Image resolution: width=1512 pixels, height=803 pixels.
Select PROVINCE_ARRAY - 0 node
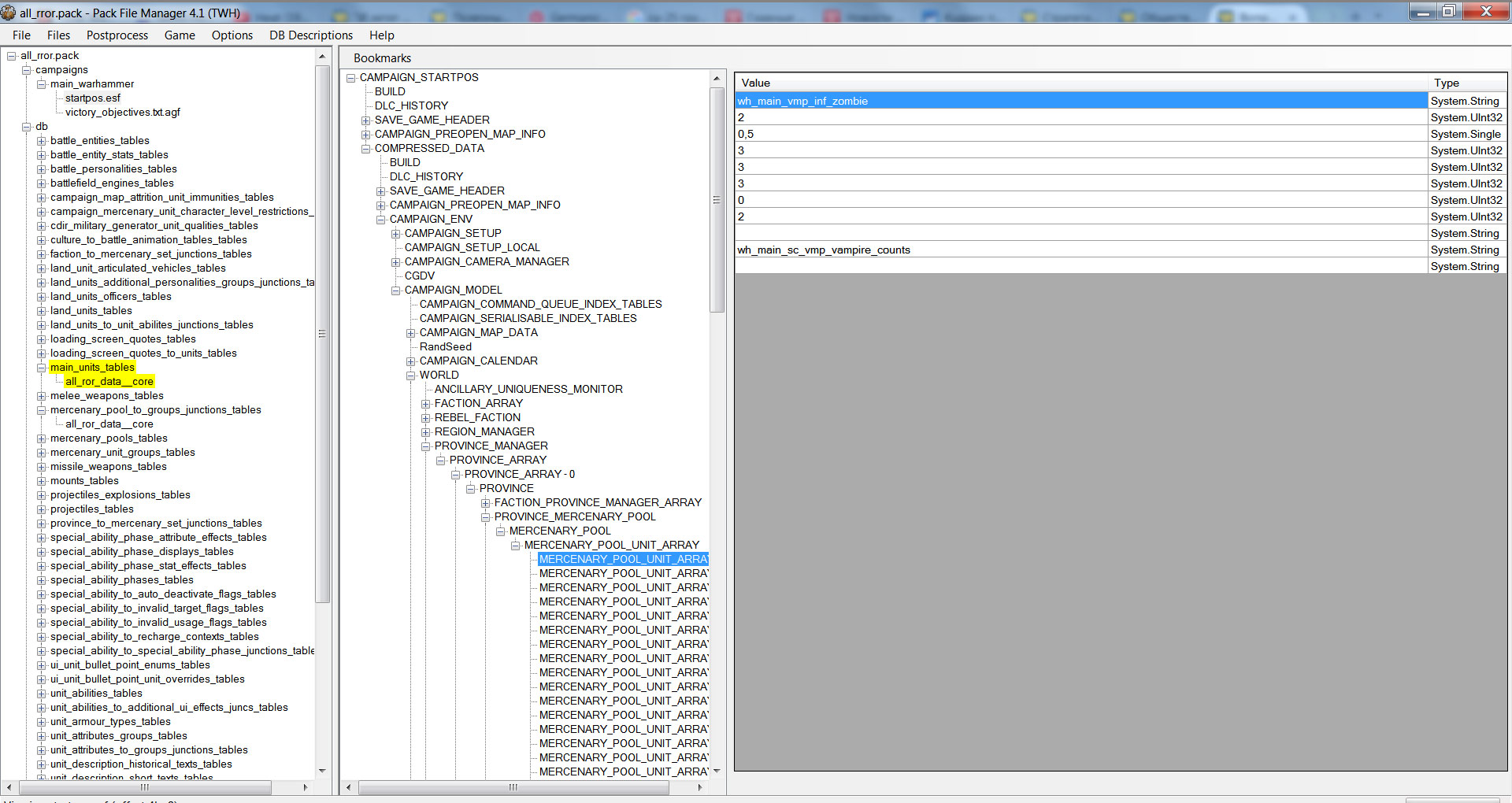(x=520, y=475)
